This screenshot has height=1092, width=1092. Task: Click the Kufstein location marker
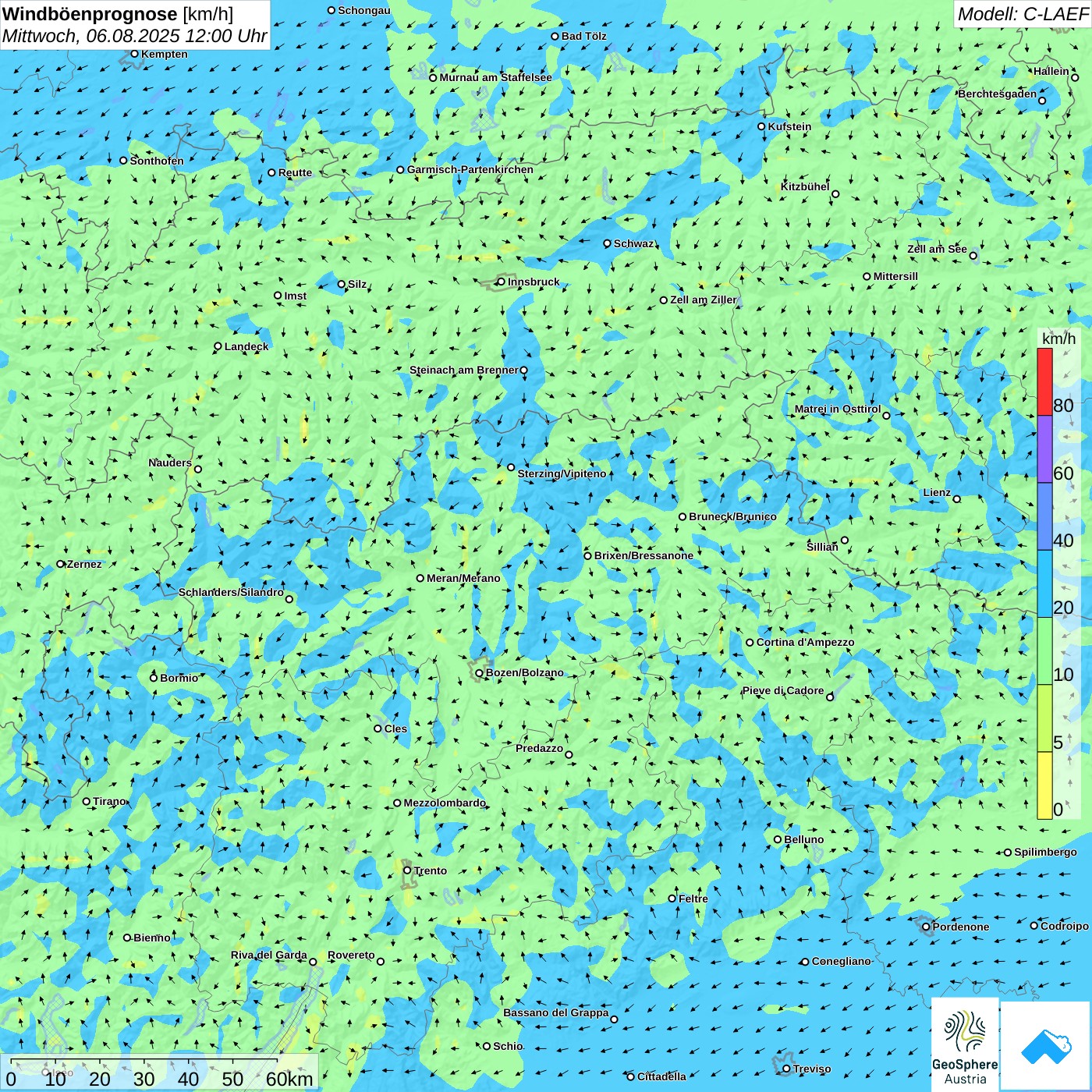pyautogui.click(x=761, y=126)
